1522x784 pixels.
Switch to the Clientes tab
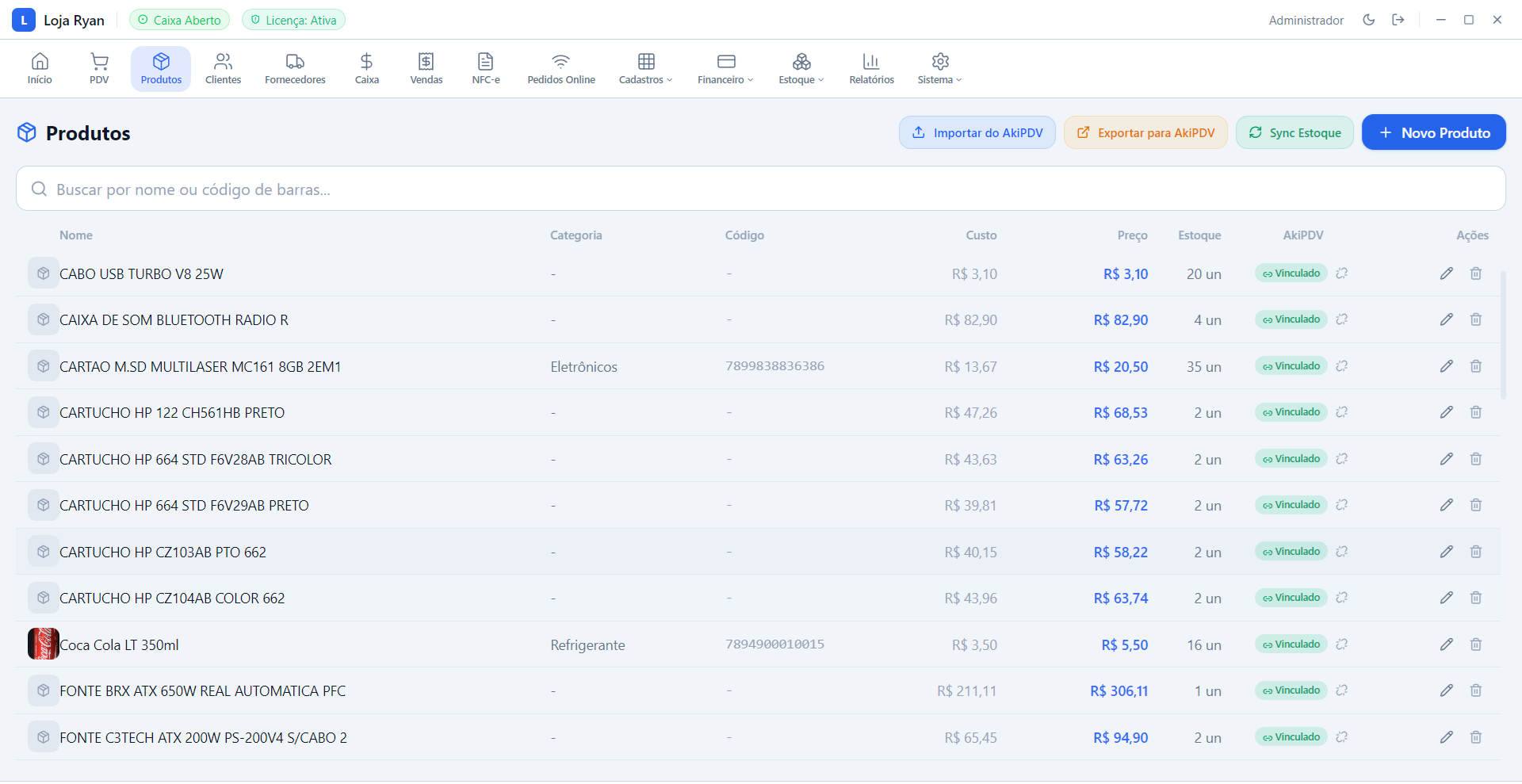point(223,68)
